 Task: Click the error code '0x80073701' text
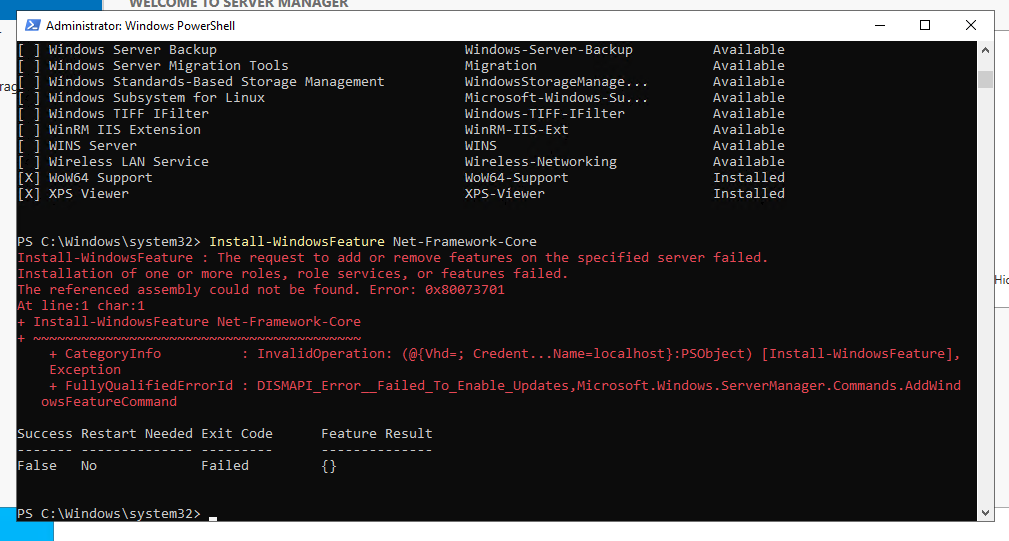465,289
